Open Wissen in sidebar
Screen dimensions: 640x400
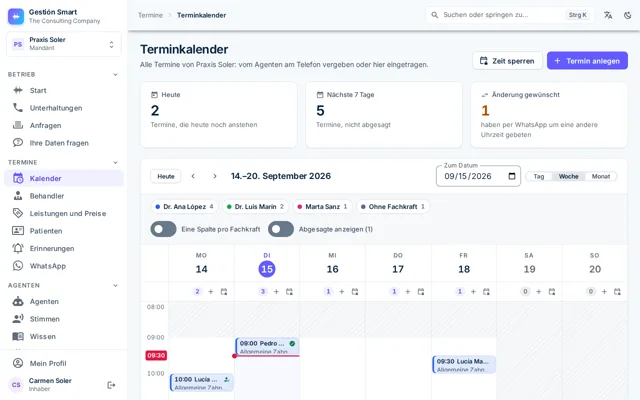click(x=64, y=337)
